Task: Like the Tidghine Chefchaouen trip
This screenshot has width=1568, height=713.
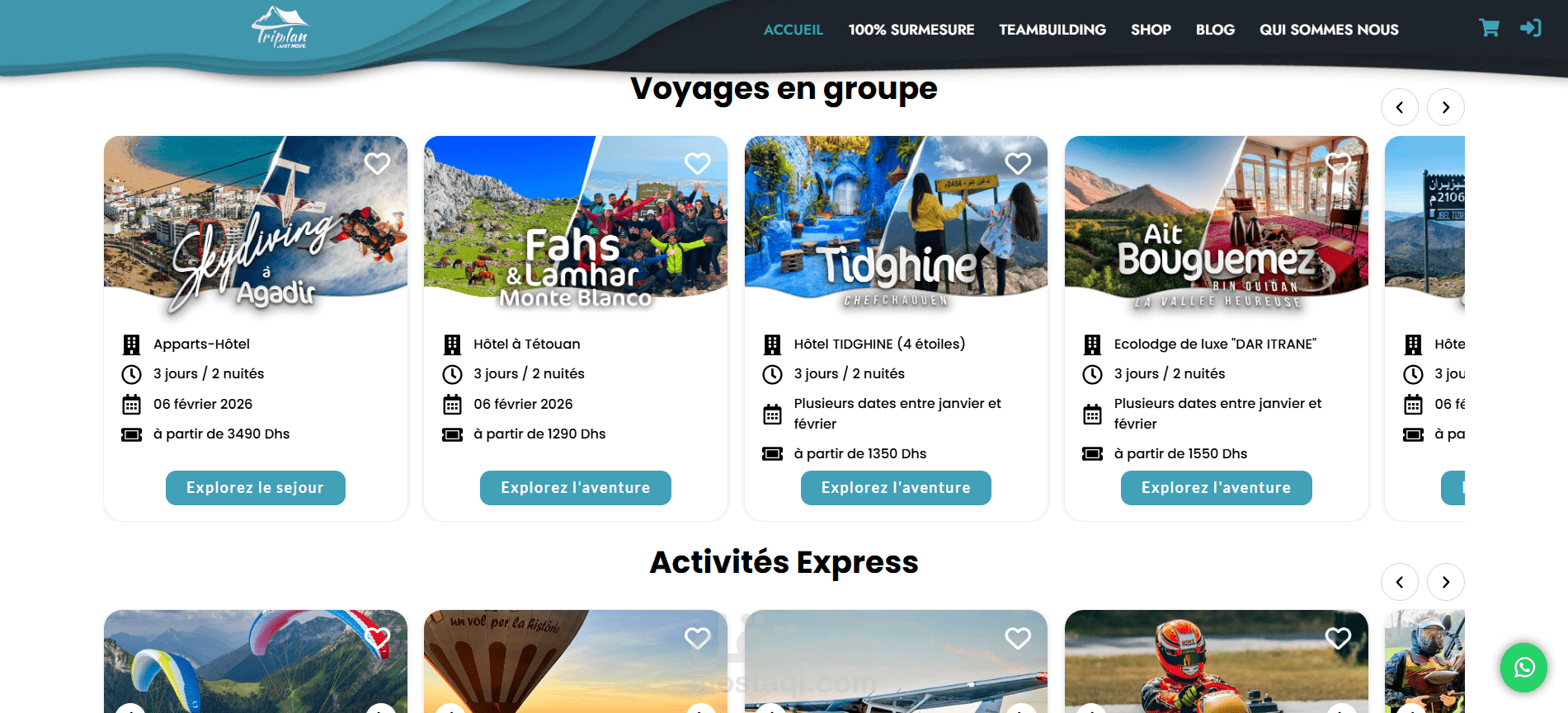Action: click(1018, 164)
